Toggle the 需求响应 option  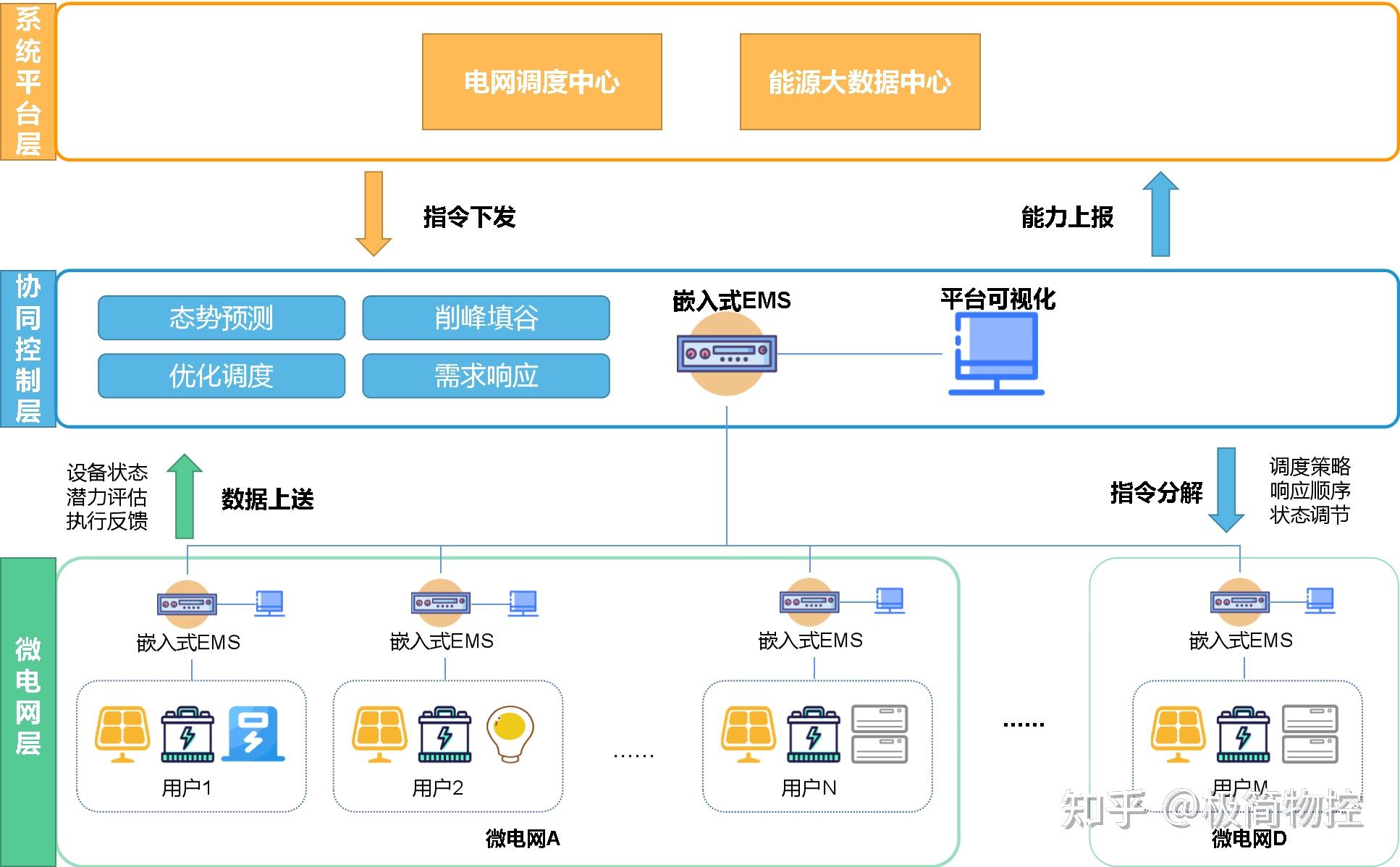click(x=486, y=376)
